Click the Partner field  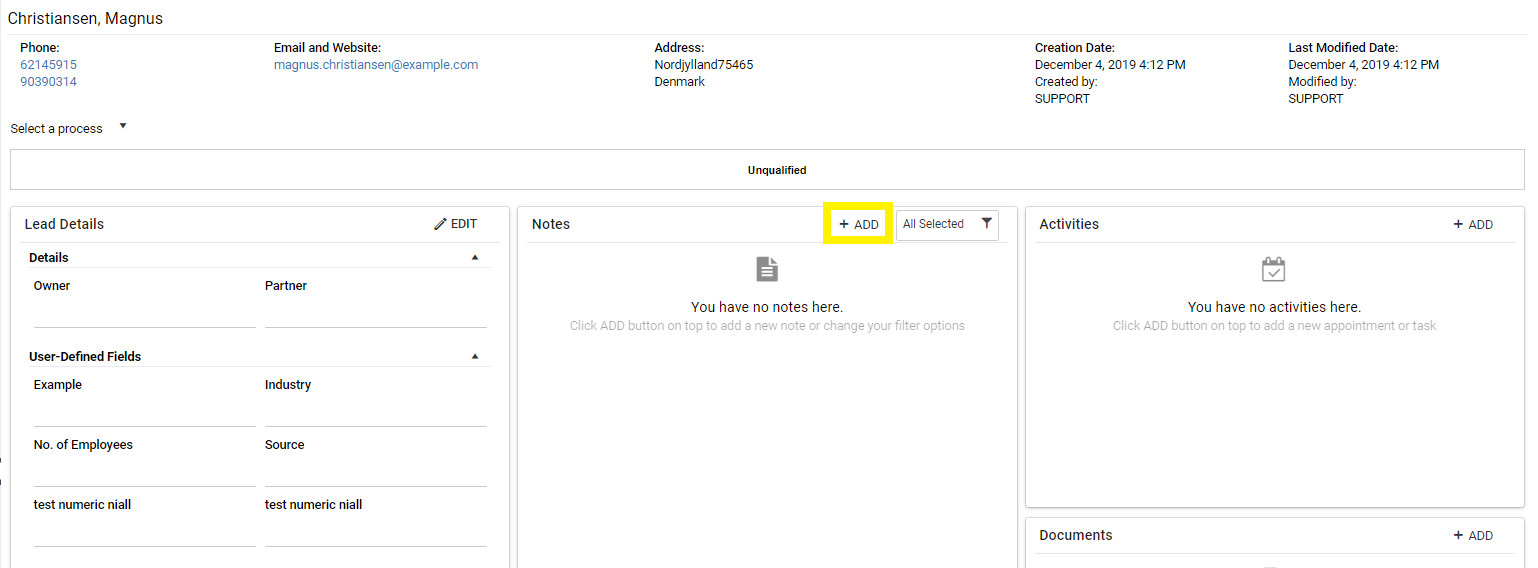point(375,314)
